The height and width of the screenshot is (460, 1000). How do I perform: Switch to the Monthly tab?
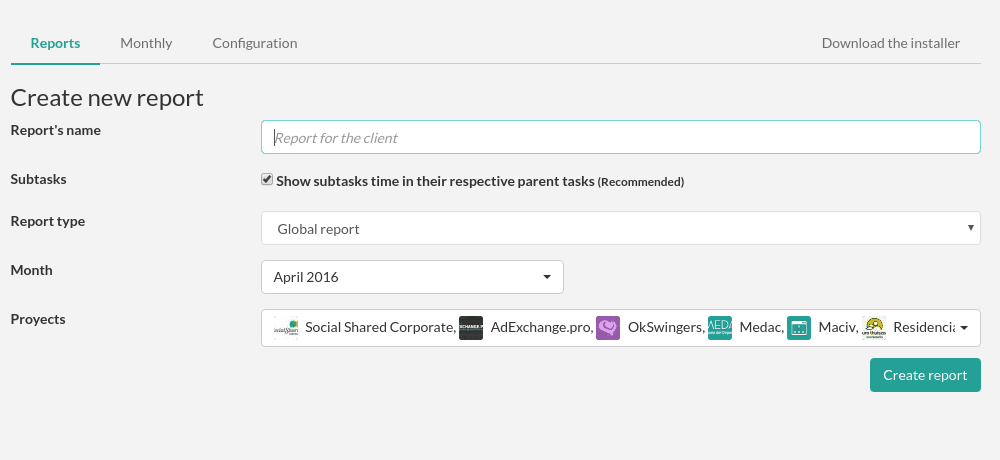coord(146,43)
